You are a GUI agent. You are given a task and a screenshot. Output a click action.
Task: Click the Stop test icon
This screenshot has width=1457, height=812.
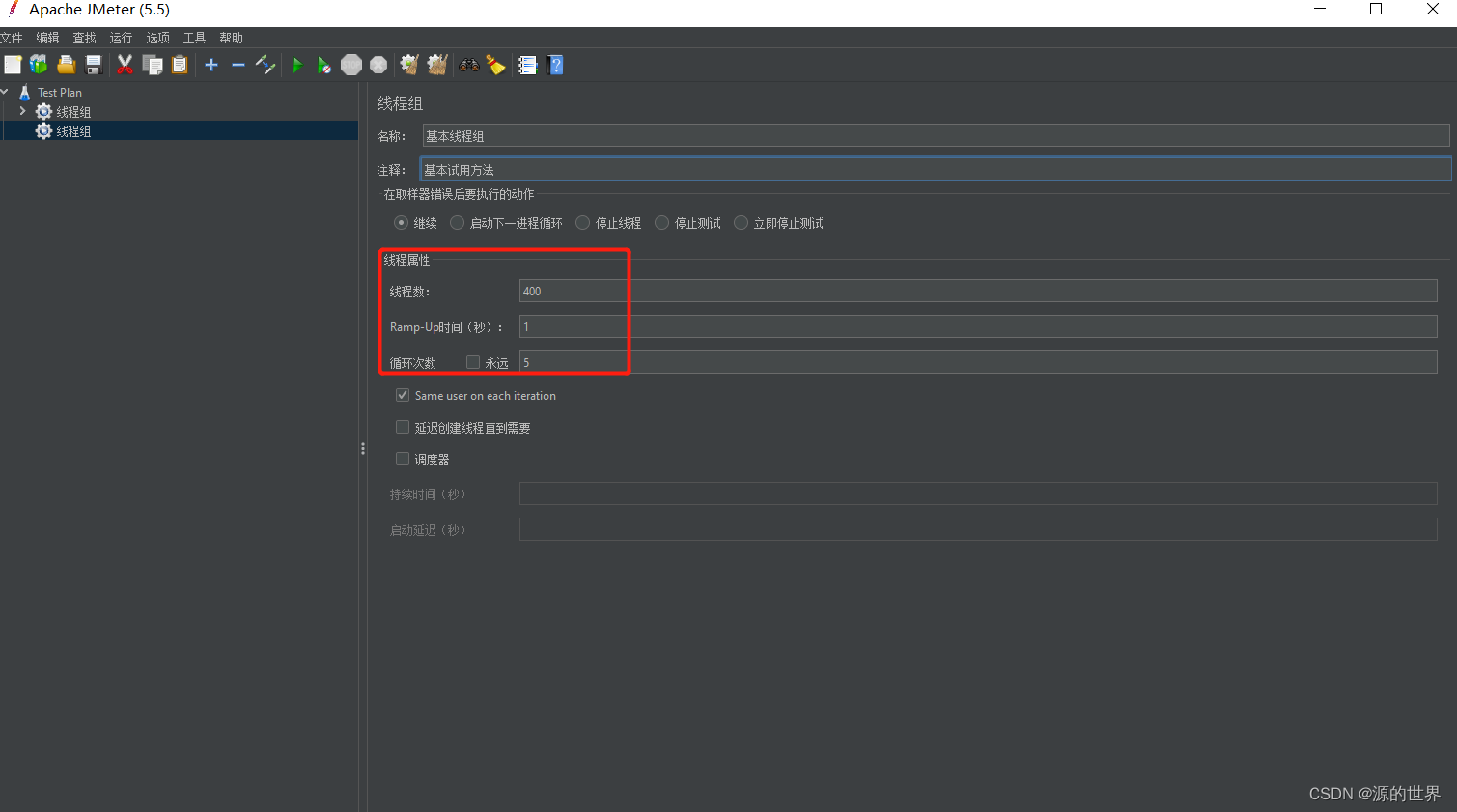pyautogui.click(x=351, y=65)
